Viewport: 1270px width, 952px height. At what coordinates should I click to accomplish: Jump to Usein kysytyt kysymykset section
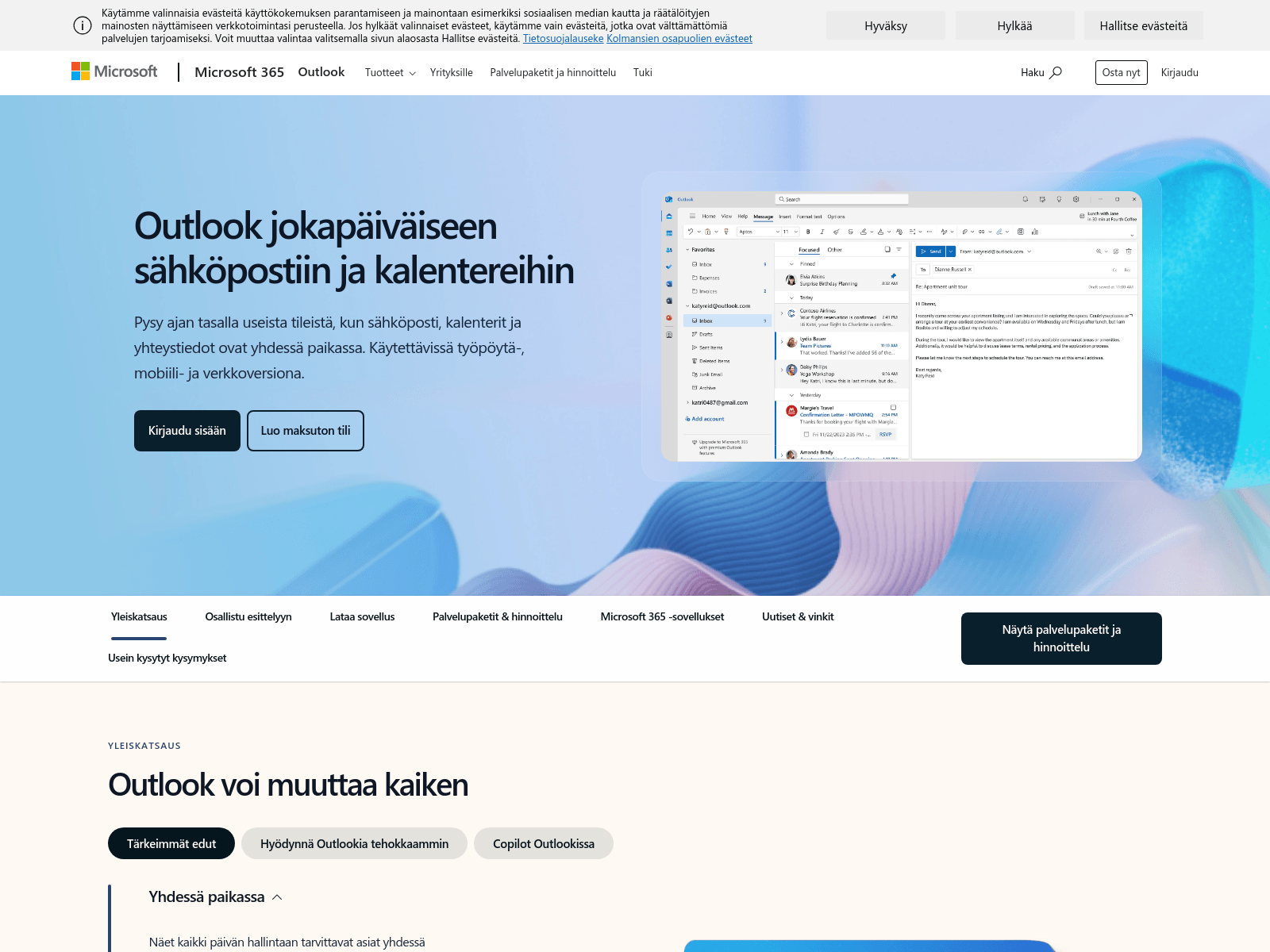pyautogui.click(x=167, y=658)
